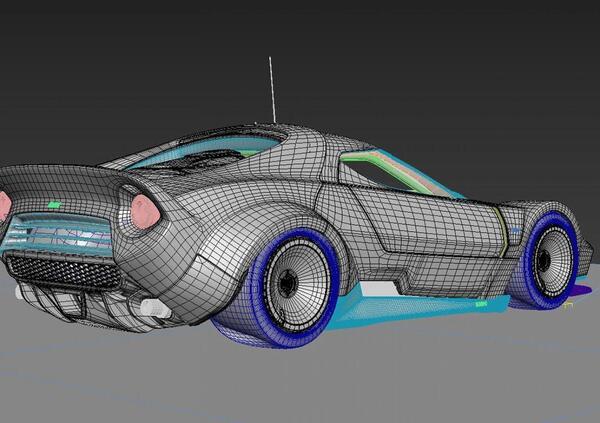Select the white exhaust tip under bumper
Viewport: 600px width, 423px height.
(x=153, y=307)
